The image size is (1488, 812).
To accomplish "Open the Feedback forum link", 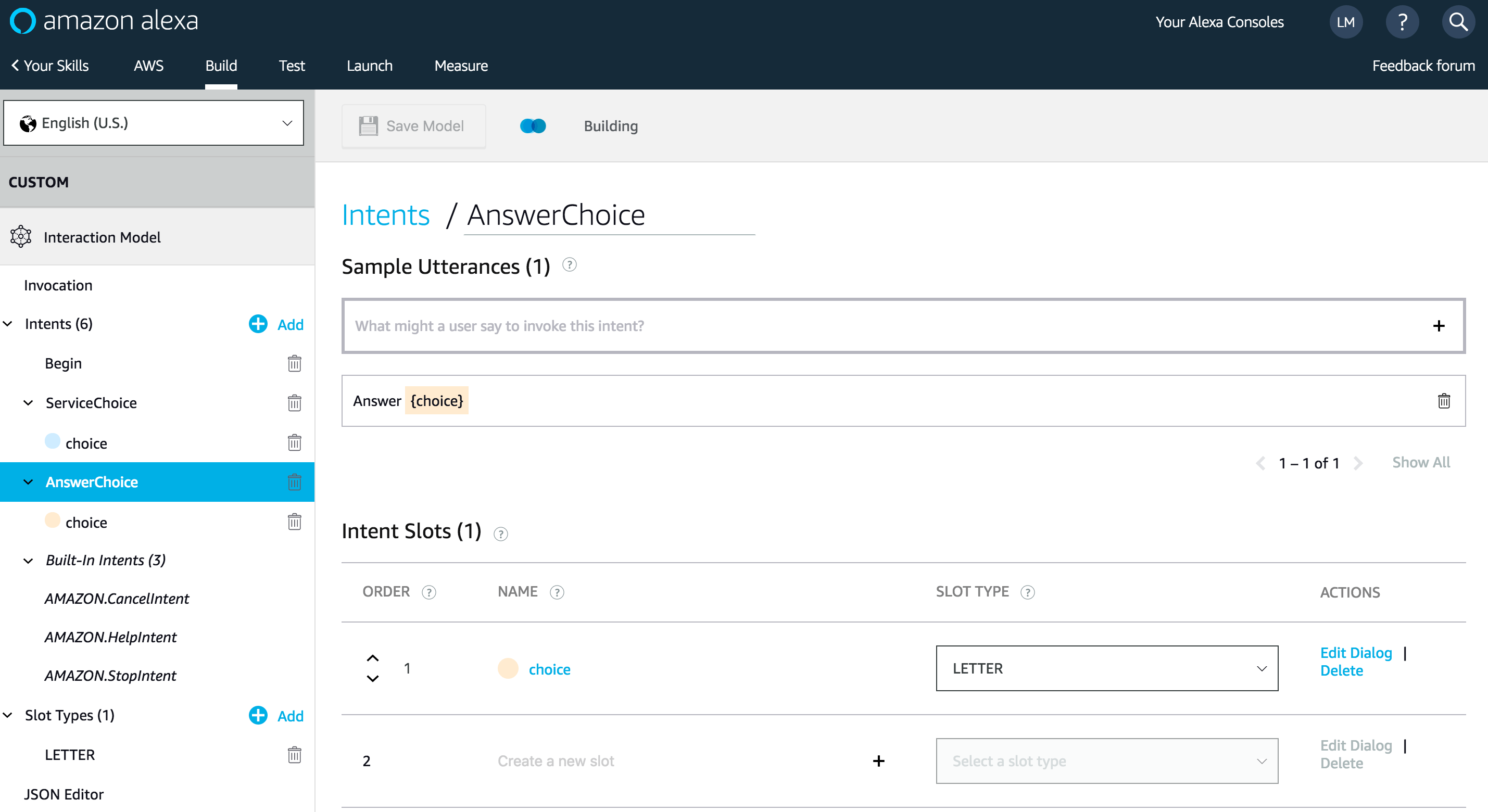I will pyautogui.click(x=1423, y=66).
